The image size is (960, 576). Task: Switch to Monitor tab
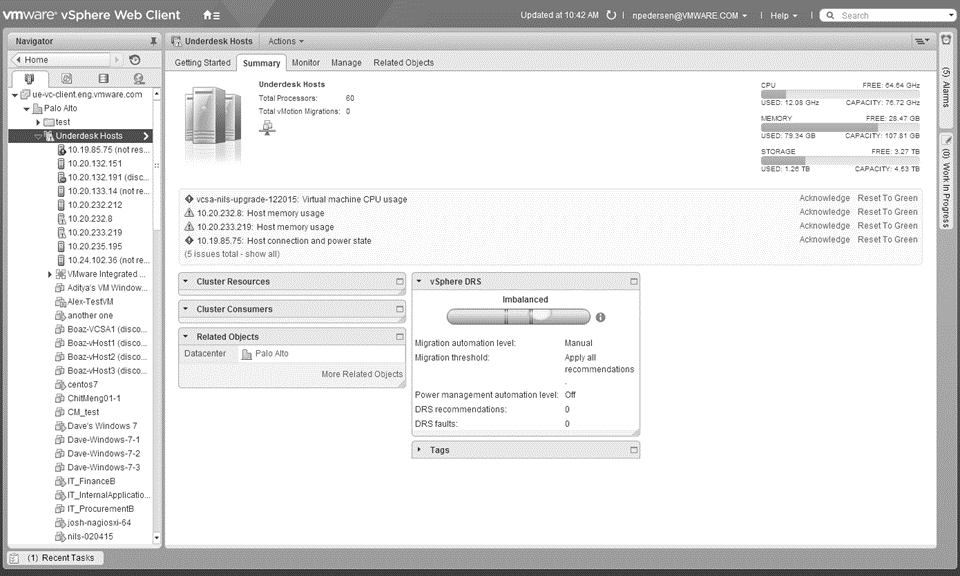pyautogui.click(x=306, y=62)
